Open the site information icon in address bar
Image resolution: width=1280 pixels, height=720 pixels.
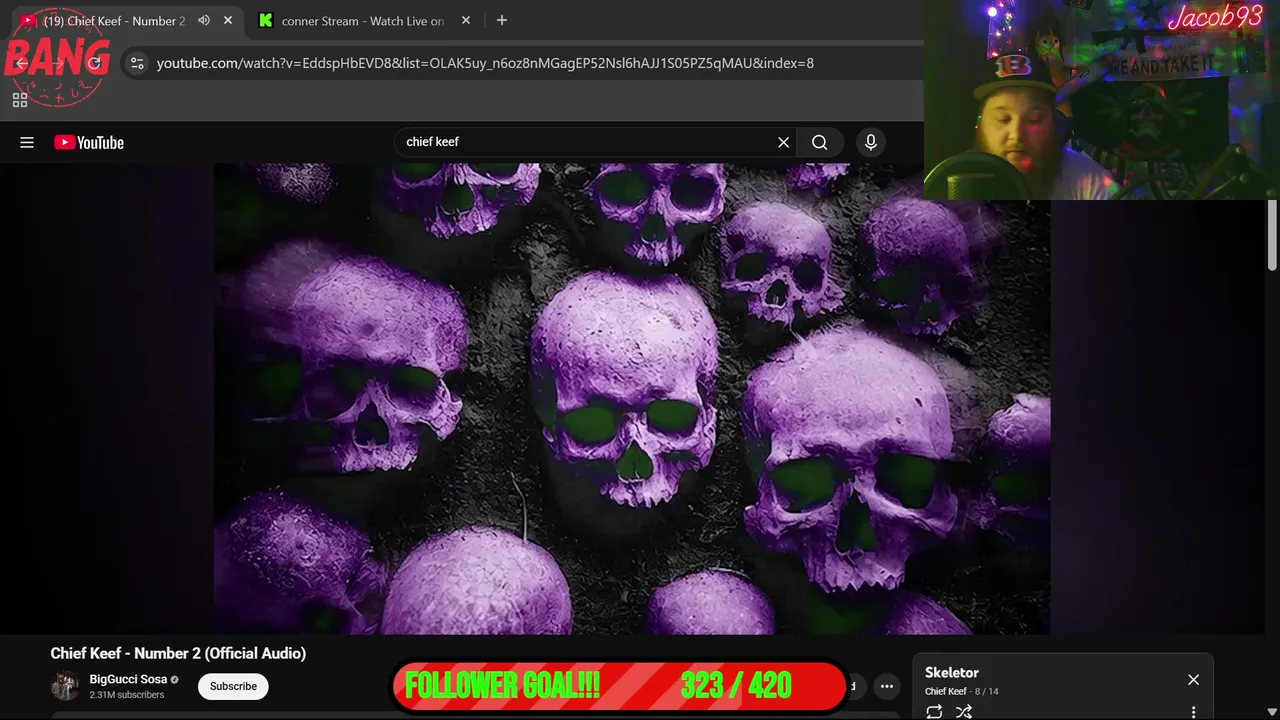(137, 63)
